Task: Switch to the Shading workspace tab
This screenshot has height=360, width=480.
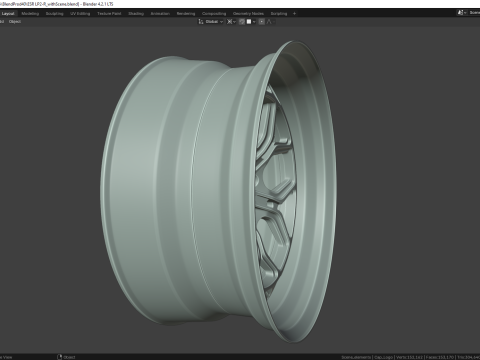Action: (136, 14)
